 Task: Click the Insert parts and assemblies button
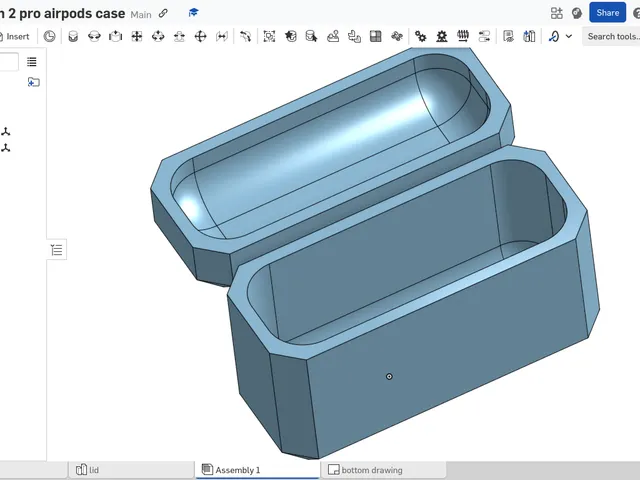[x=16, y=36]
